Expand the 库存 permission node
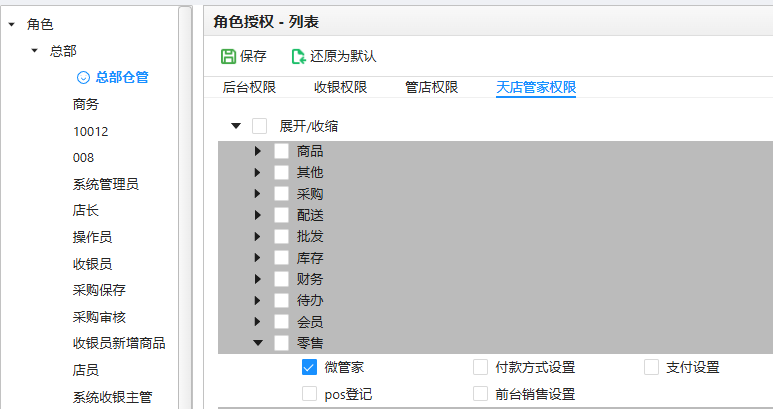The image size is (773, 409). click(x=257, y=258)
